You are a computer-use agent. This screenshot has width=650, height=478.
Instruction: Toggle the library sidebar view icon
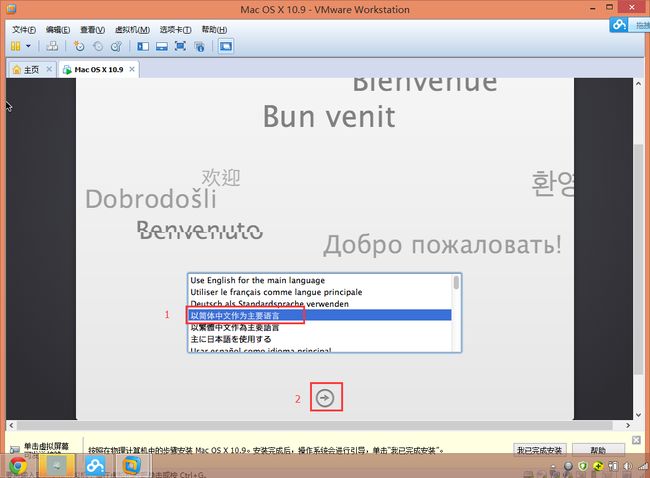point(143,46)
